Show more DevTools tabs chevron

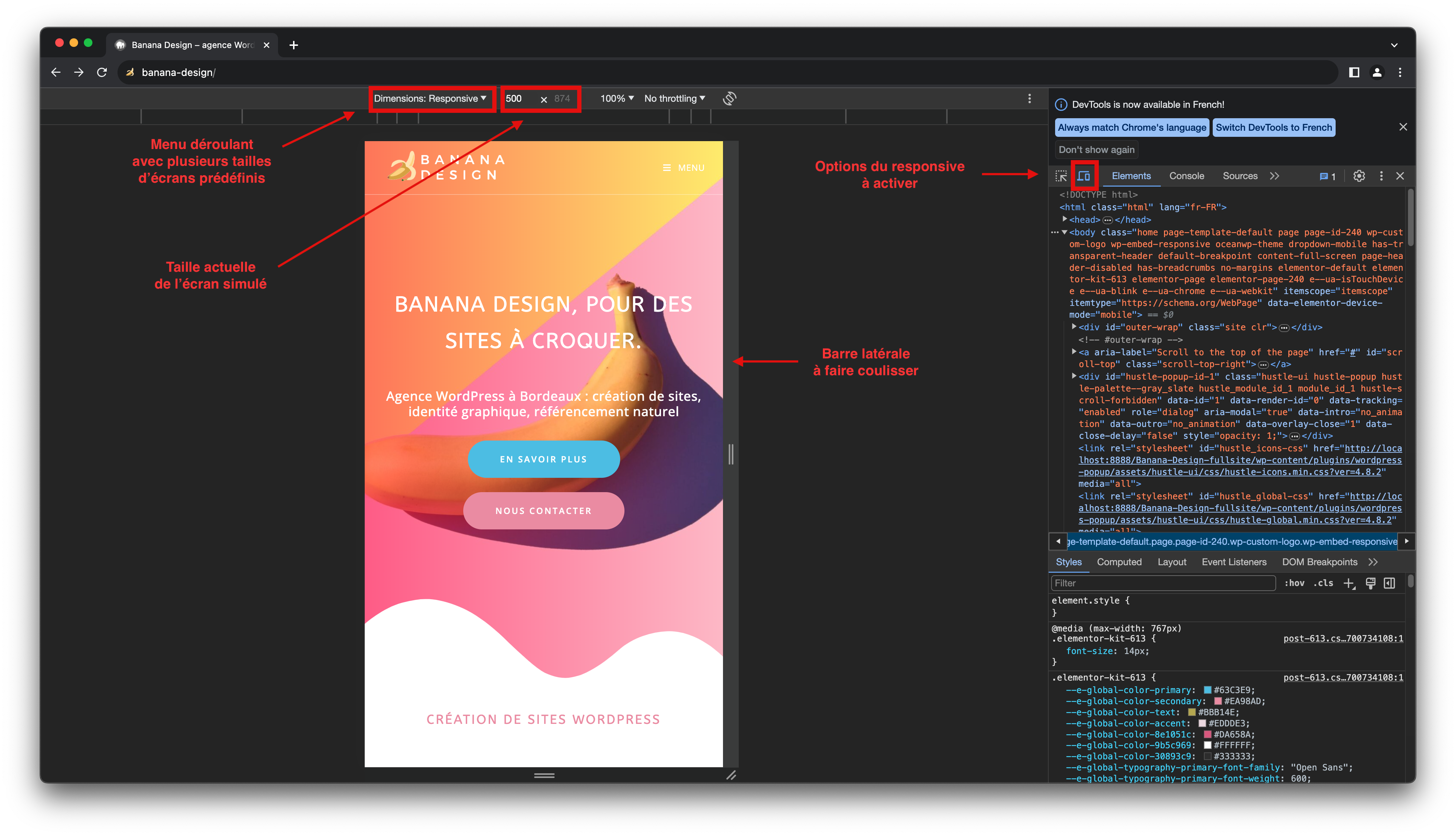[x=1275, y=176]
